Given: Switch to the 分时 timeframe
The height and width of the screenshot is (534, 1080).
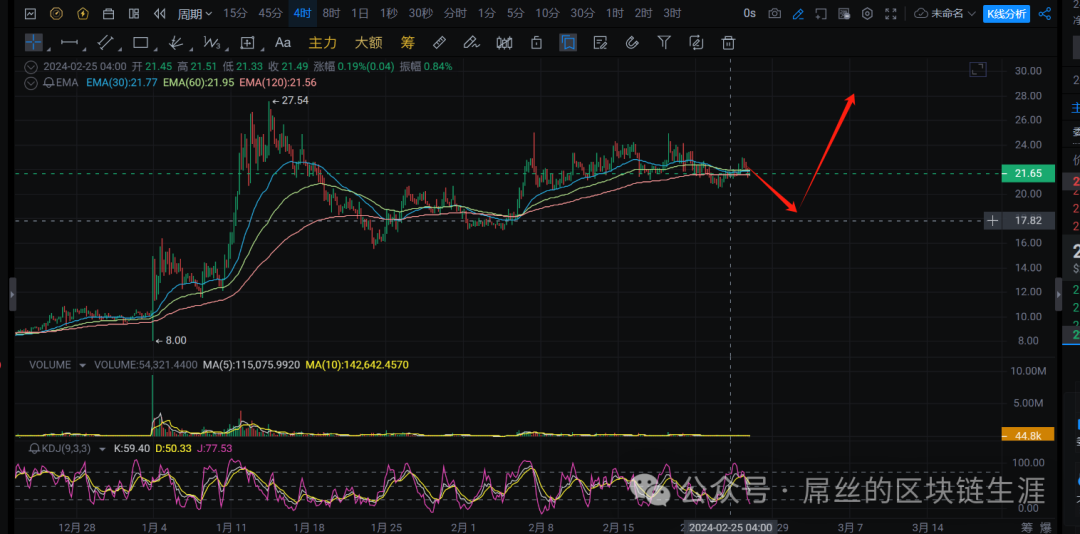Looking at the screenshot, I should (x=455, y=13).
